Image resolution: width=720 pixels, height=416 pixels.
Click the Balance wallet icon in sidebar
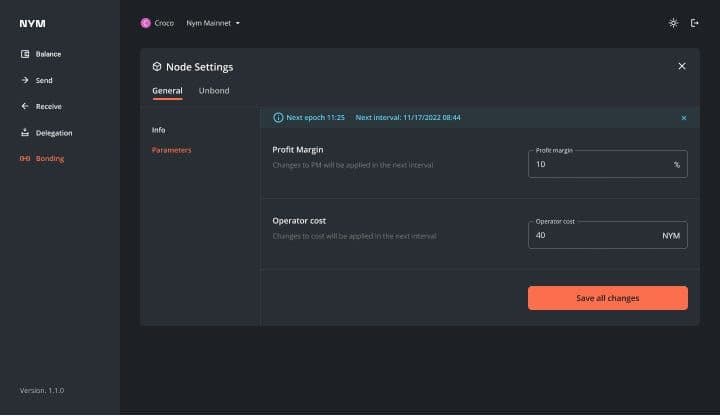(x=25, y=54)
